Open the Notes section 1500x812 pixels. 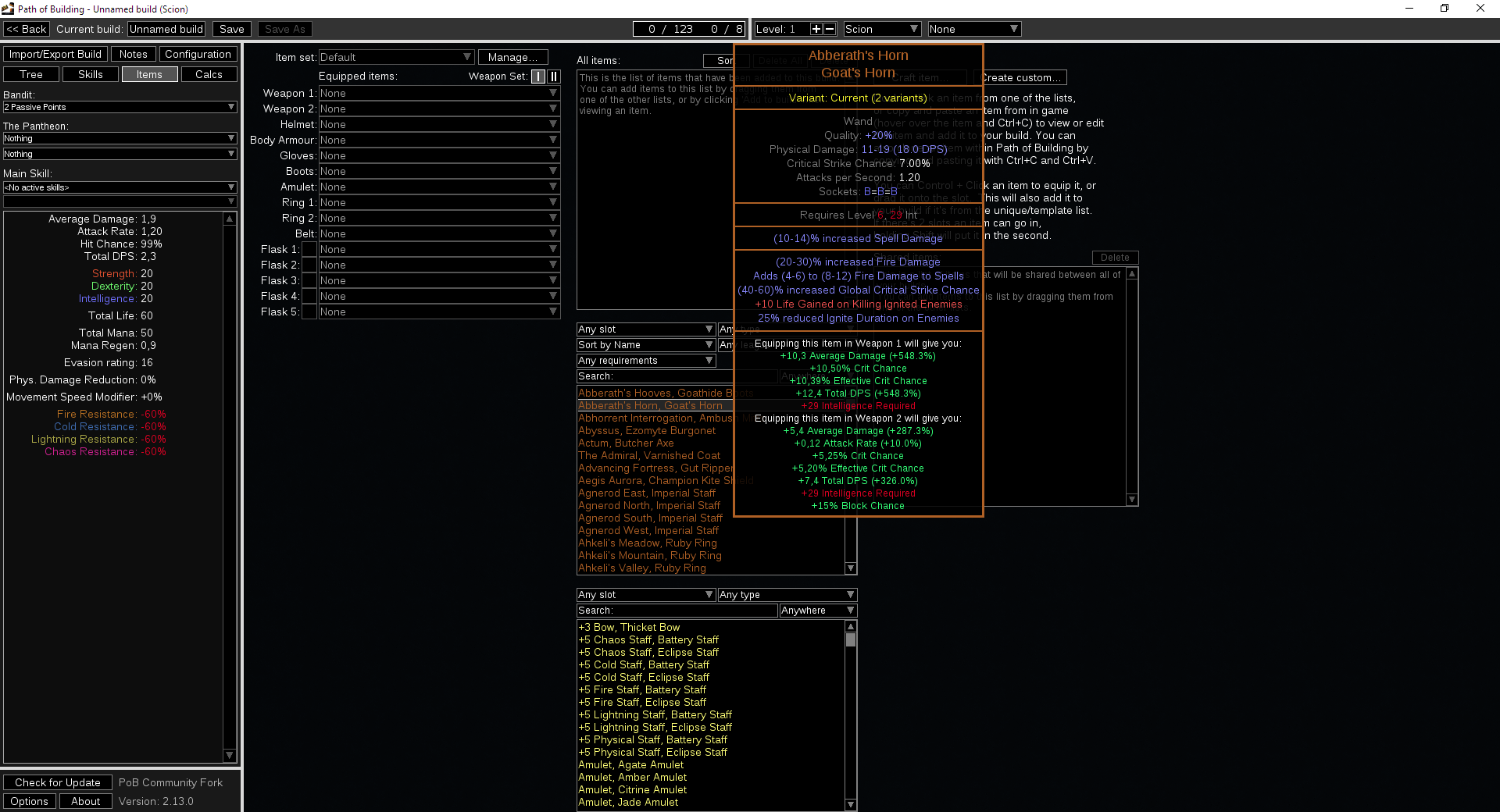point(134,54)
